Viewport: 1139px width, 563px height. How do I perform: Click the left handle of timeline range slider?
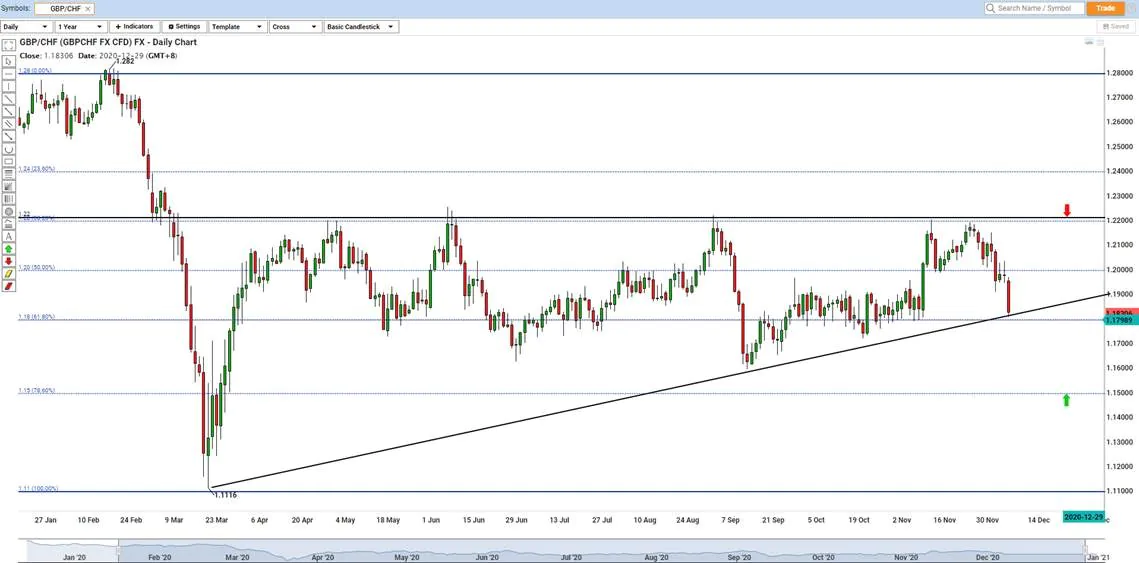coord(118,548)
